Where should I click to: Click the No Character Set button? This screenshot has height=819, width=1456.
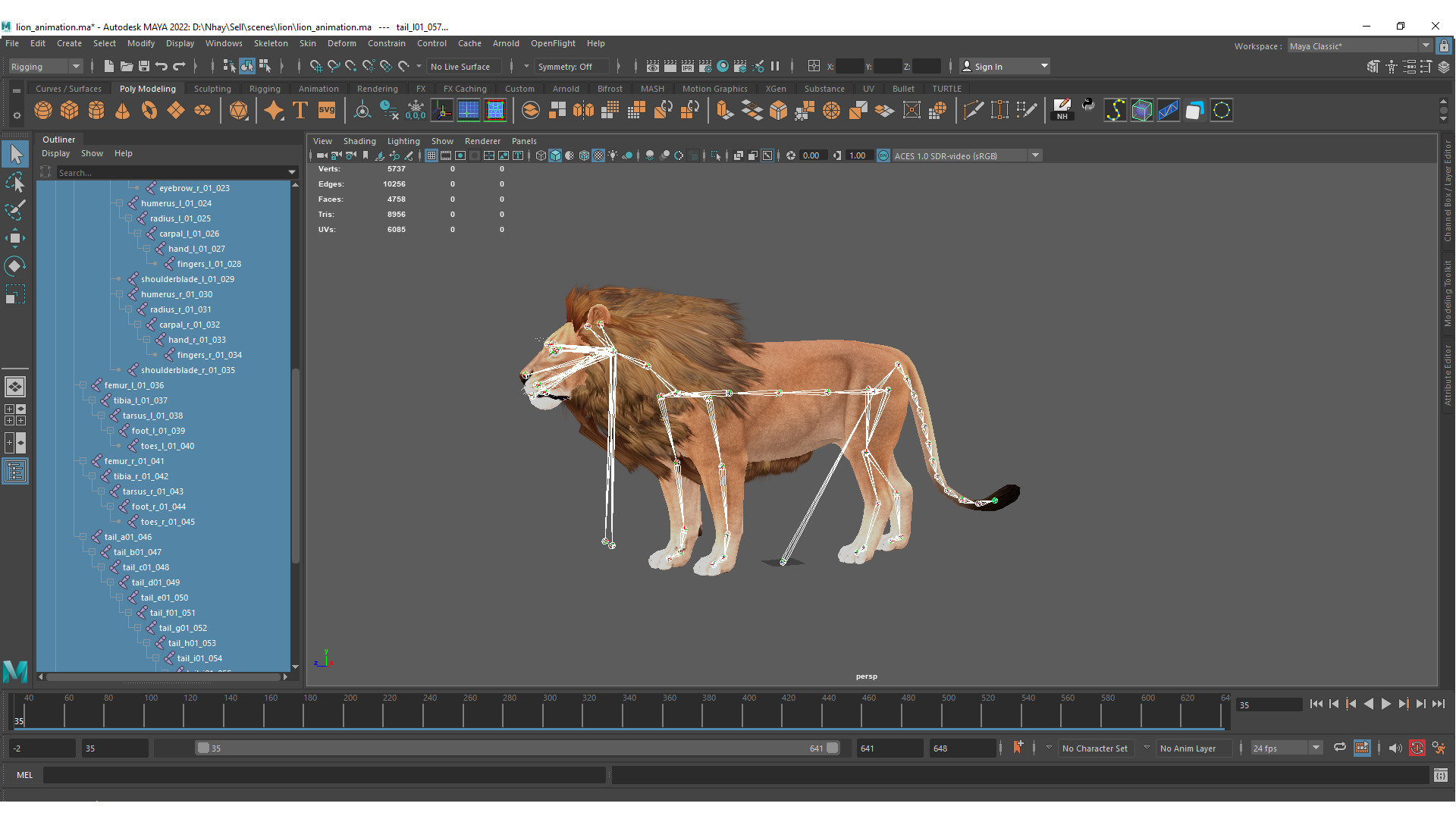point(1095,748)
